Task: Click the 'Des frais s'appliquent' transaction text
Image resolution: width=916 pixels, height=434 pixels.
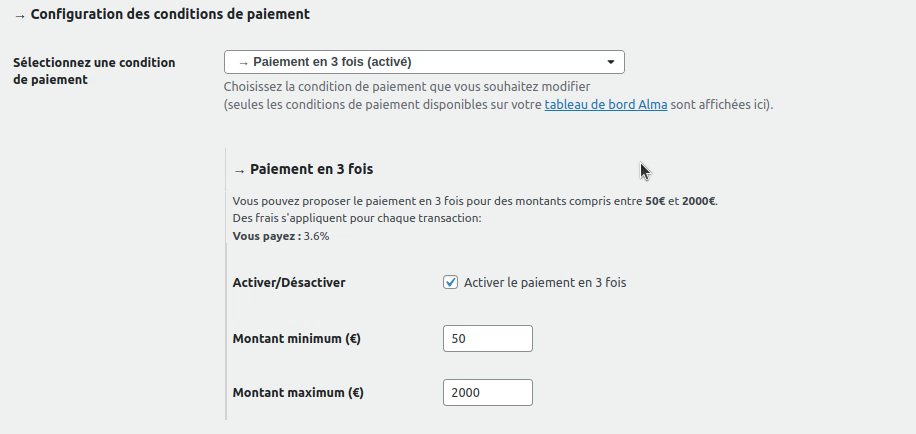Action: tap(357, 218)
